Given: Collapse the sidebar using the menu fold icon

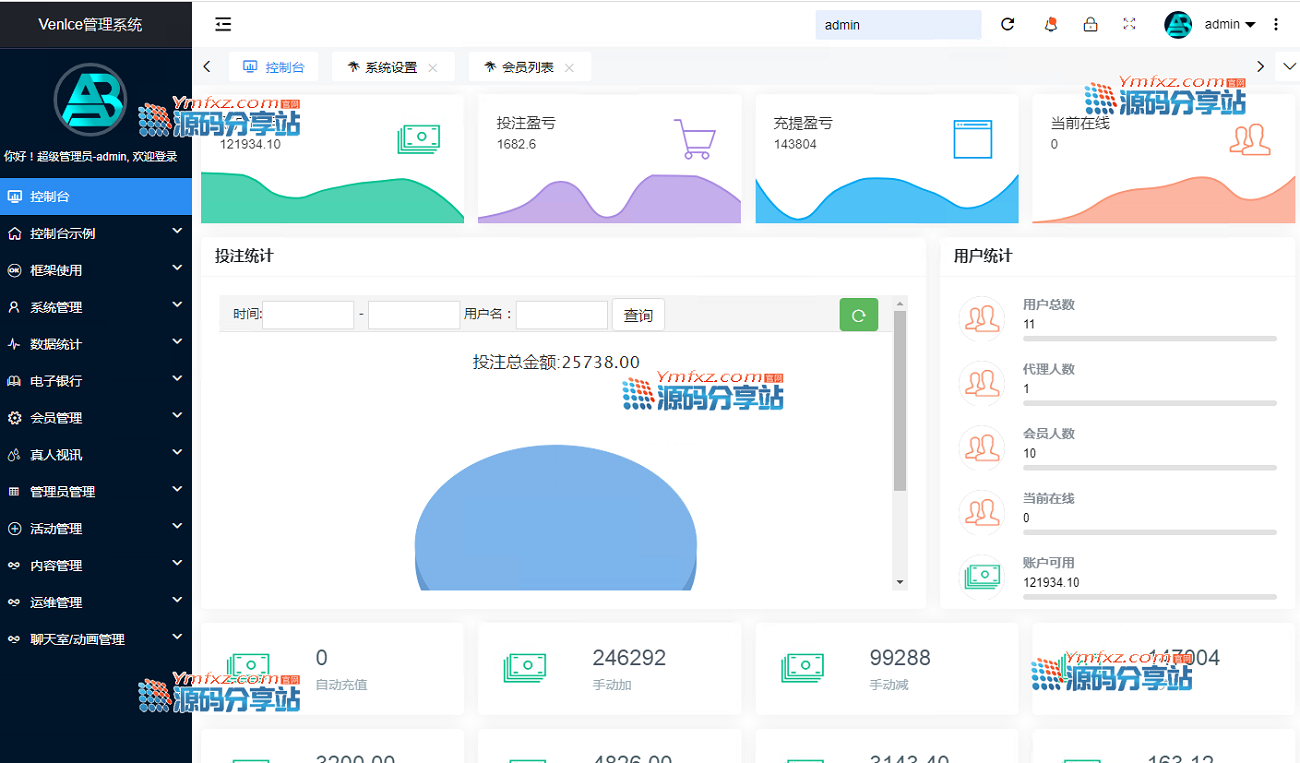Looking at the screenshot, I should [x=223, y=24].
